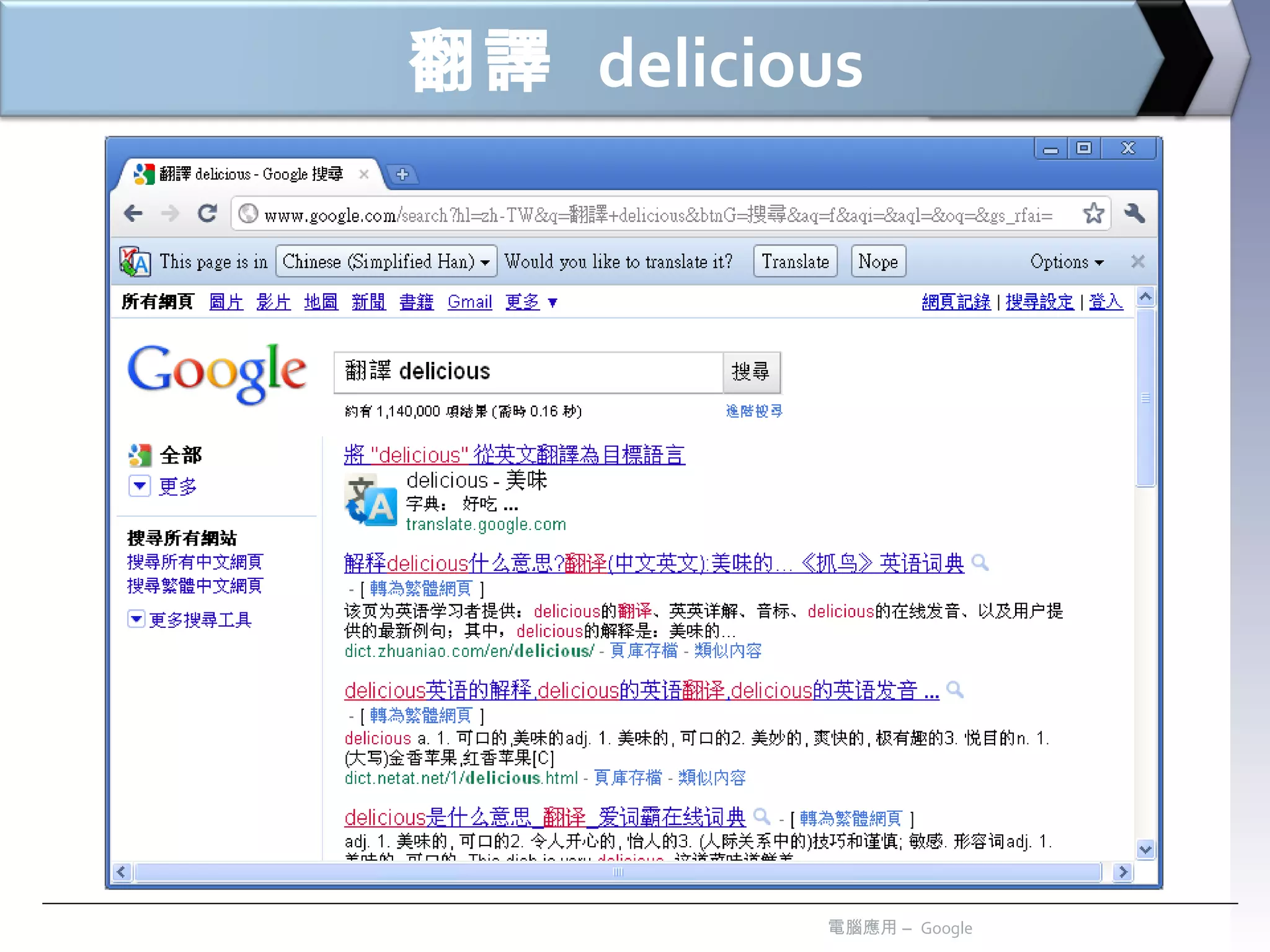Open 新聞 in Google navigation
The height and width of the screenshot is (952, 1270).
[x=368, y=302]
